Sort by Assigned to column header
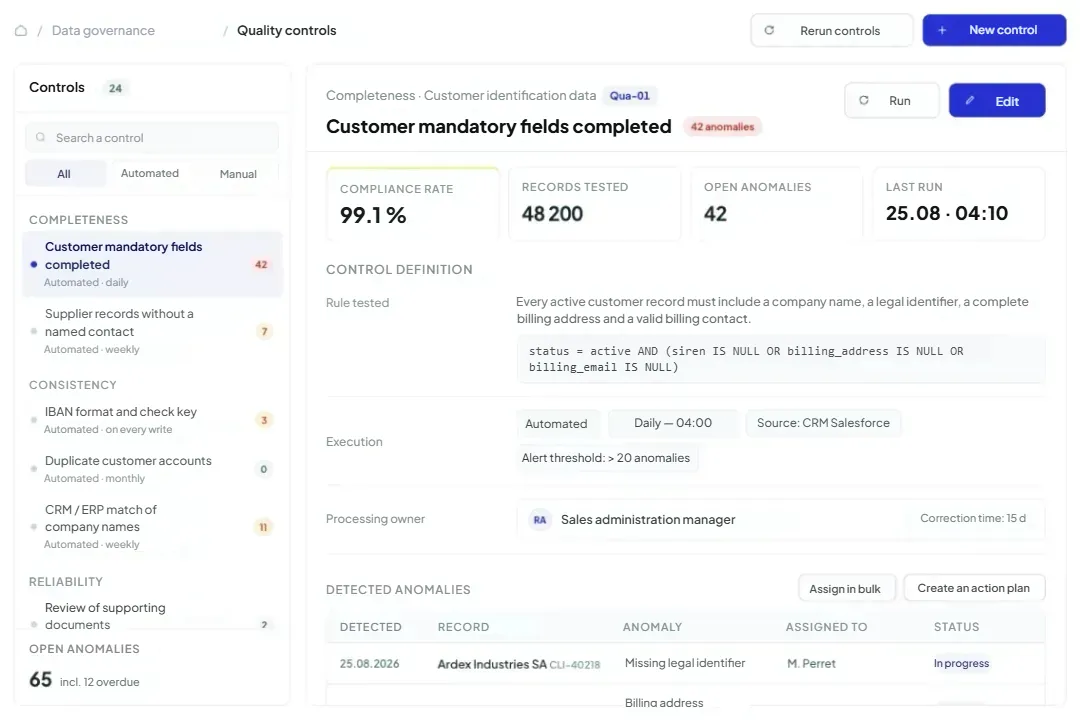Viewport: 1080px width, 720px height. tap(827, 627)
